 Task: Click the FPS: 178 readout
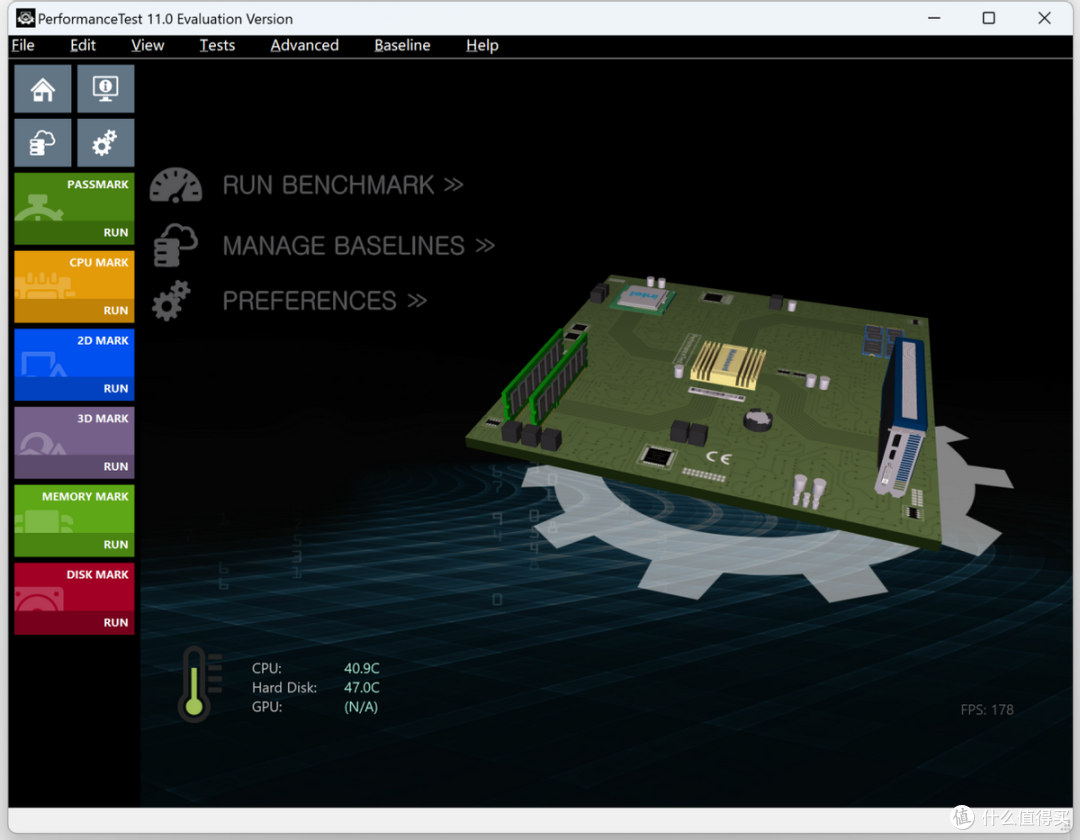click(987, 710)
